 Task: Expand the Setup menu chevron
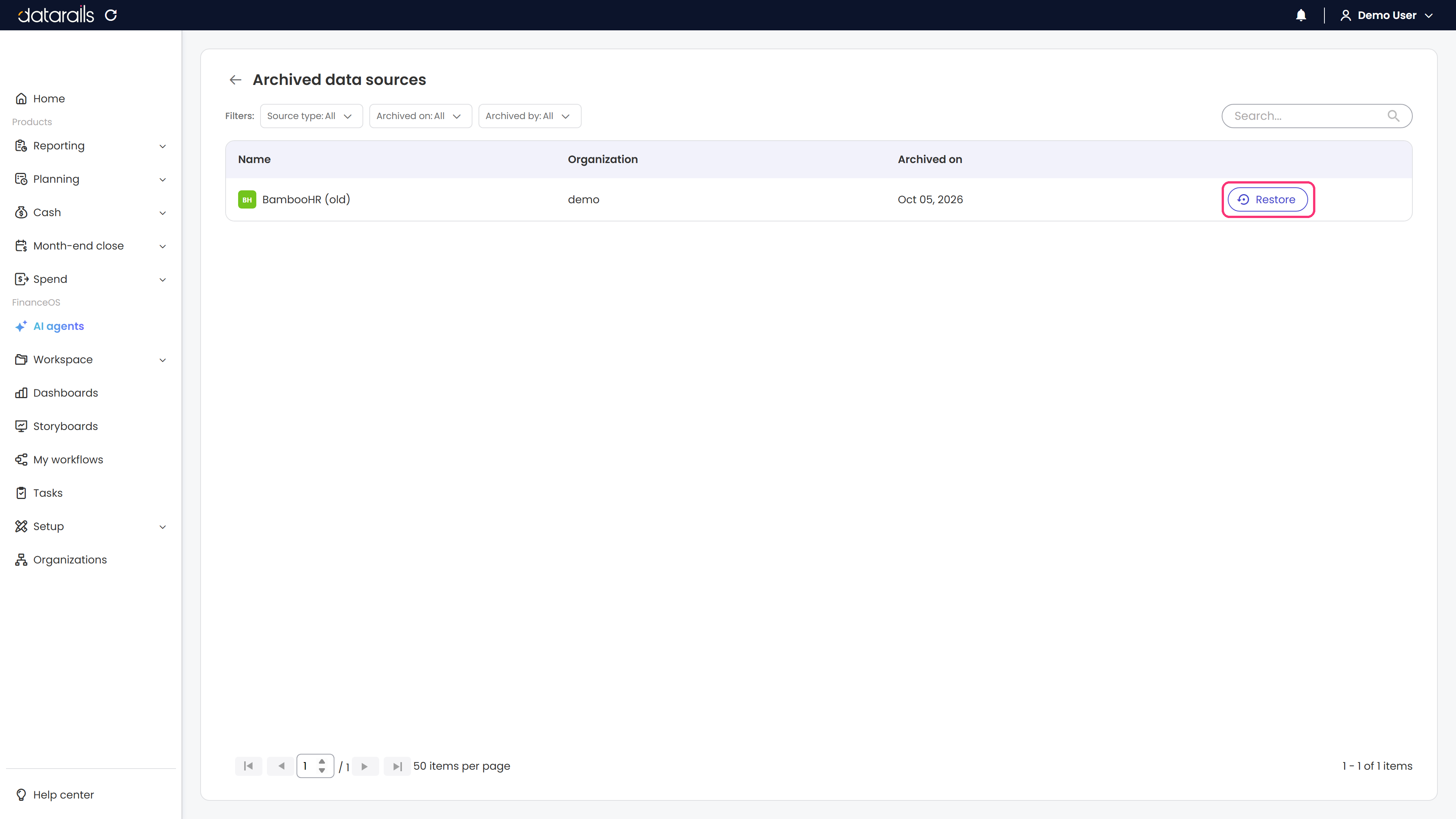(x=163, y=527)
